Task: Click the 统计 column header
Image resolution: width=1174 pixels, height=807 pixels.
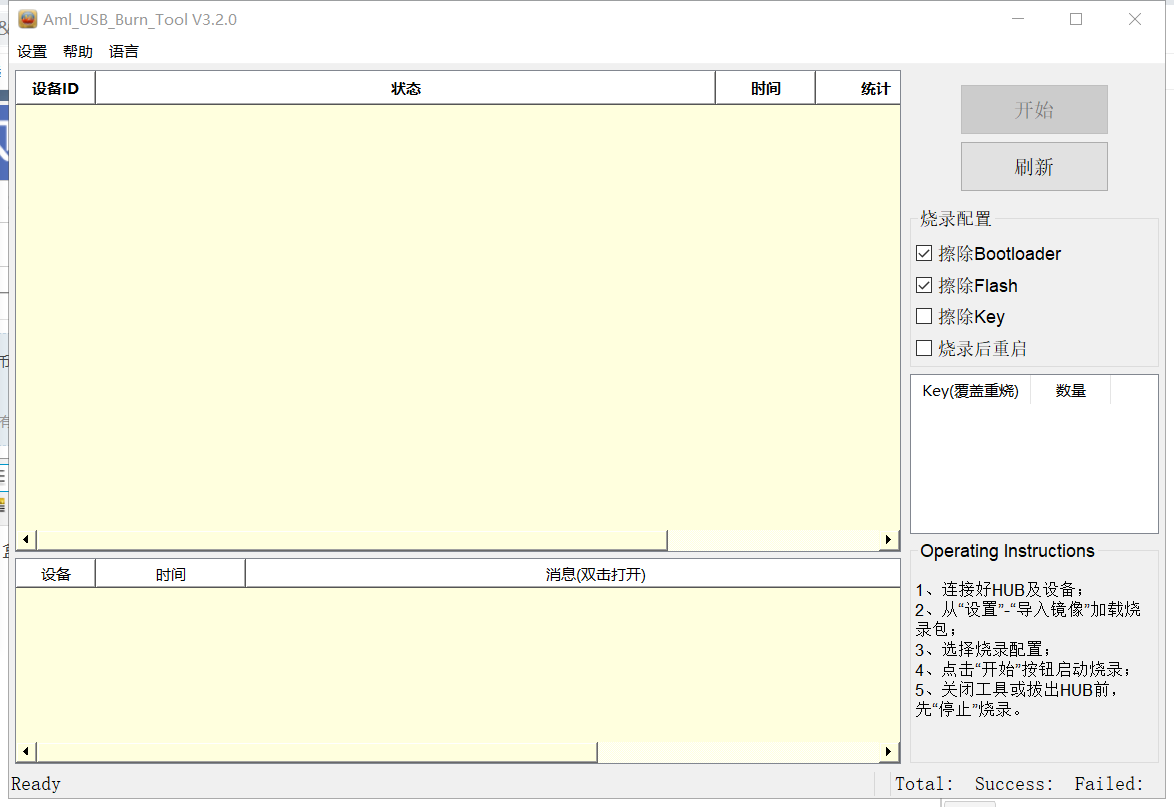Action: pos(875,89)
